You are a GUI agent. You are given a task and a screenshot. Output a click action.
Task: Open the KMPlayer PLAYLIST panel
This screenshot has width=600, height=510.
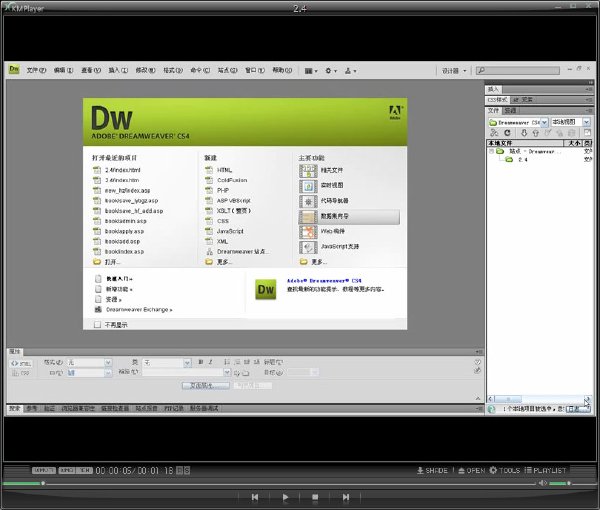(x=545, y=470)
